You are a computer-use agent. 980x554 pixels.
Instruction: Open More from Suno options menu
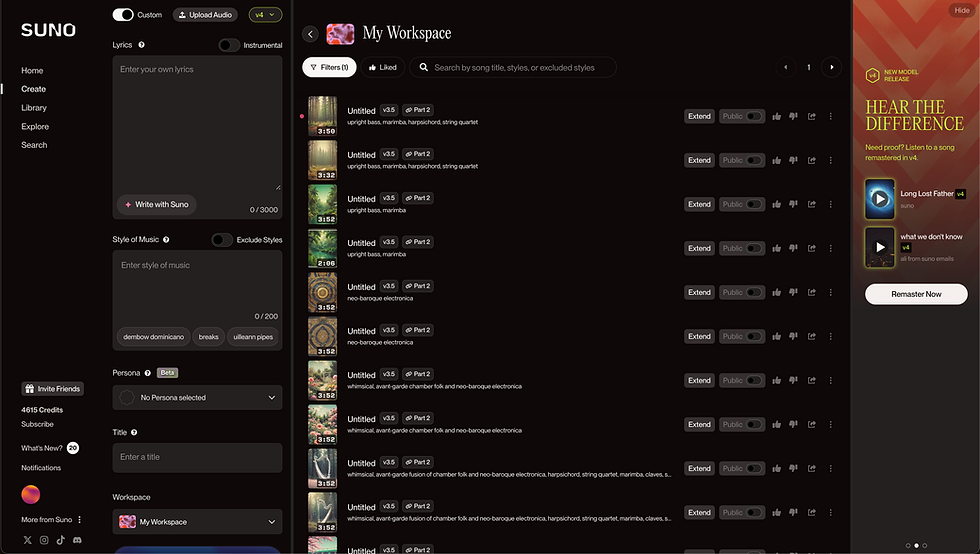click(79, 520)
